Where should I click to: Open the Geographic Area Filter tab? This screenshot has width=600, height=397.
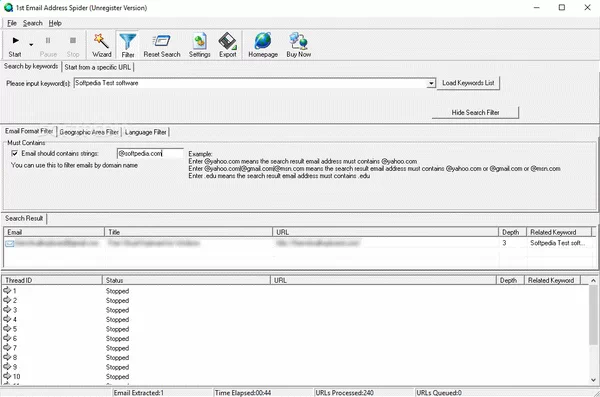point(89,132)
